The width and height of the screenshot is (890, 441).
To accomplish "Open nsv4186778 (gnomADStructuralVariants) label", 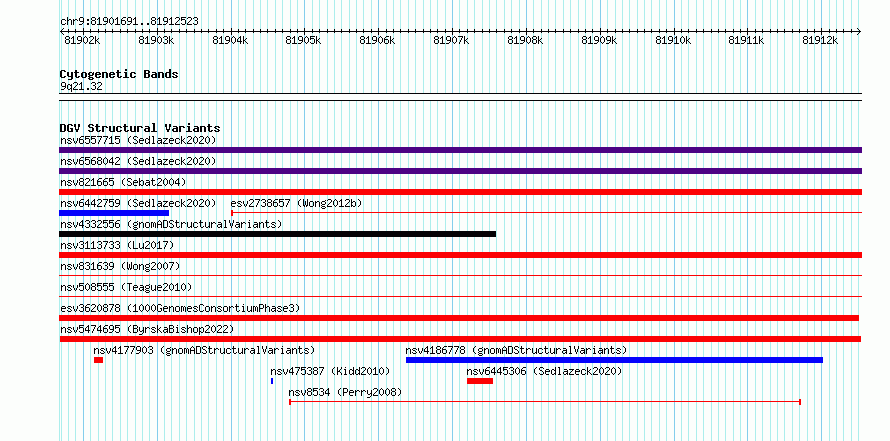I will tap(517, 350).
